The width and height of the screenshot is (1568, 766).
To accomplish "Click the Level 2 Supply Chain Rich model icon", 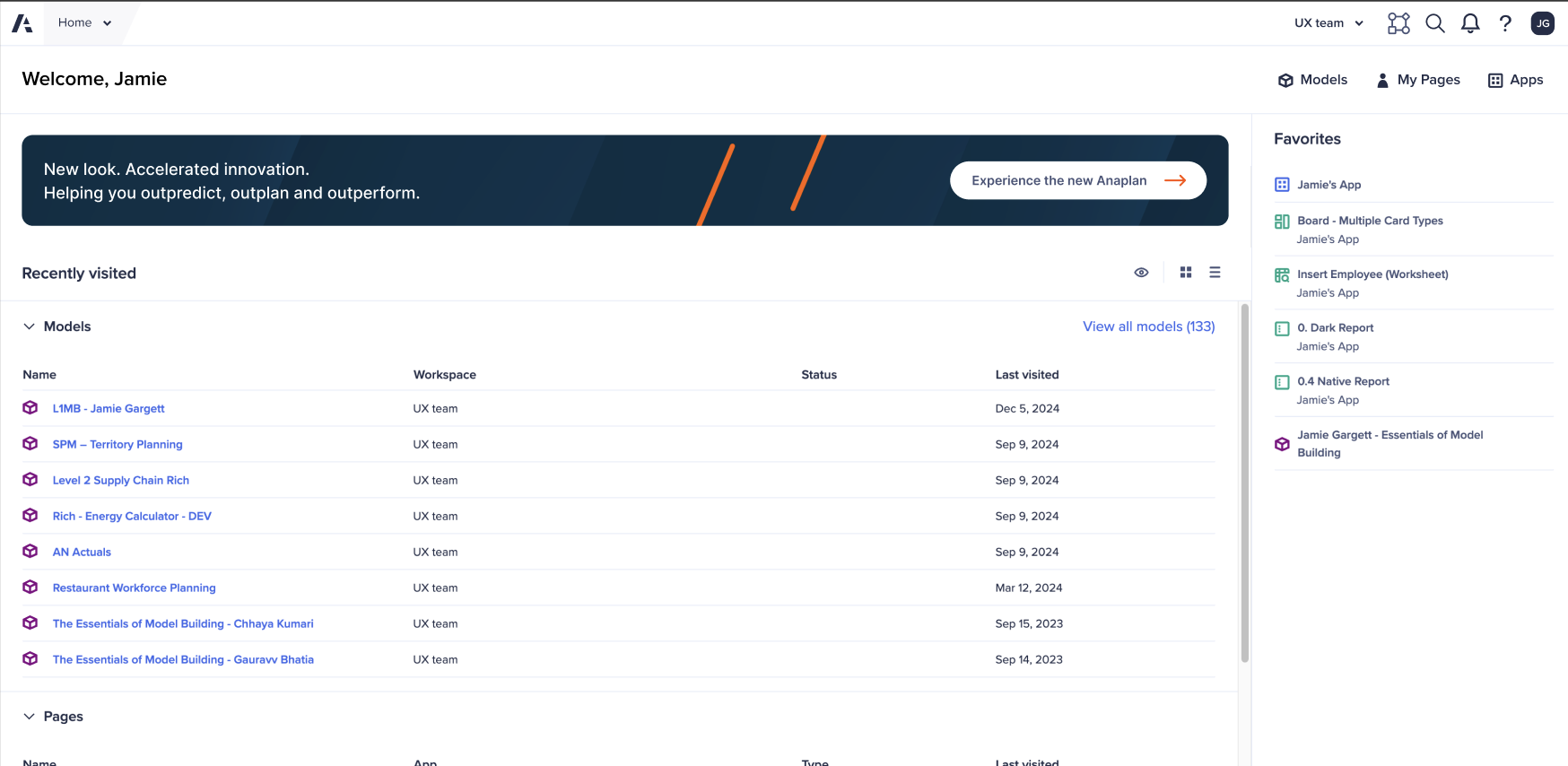I will click(30, 480).
